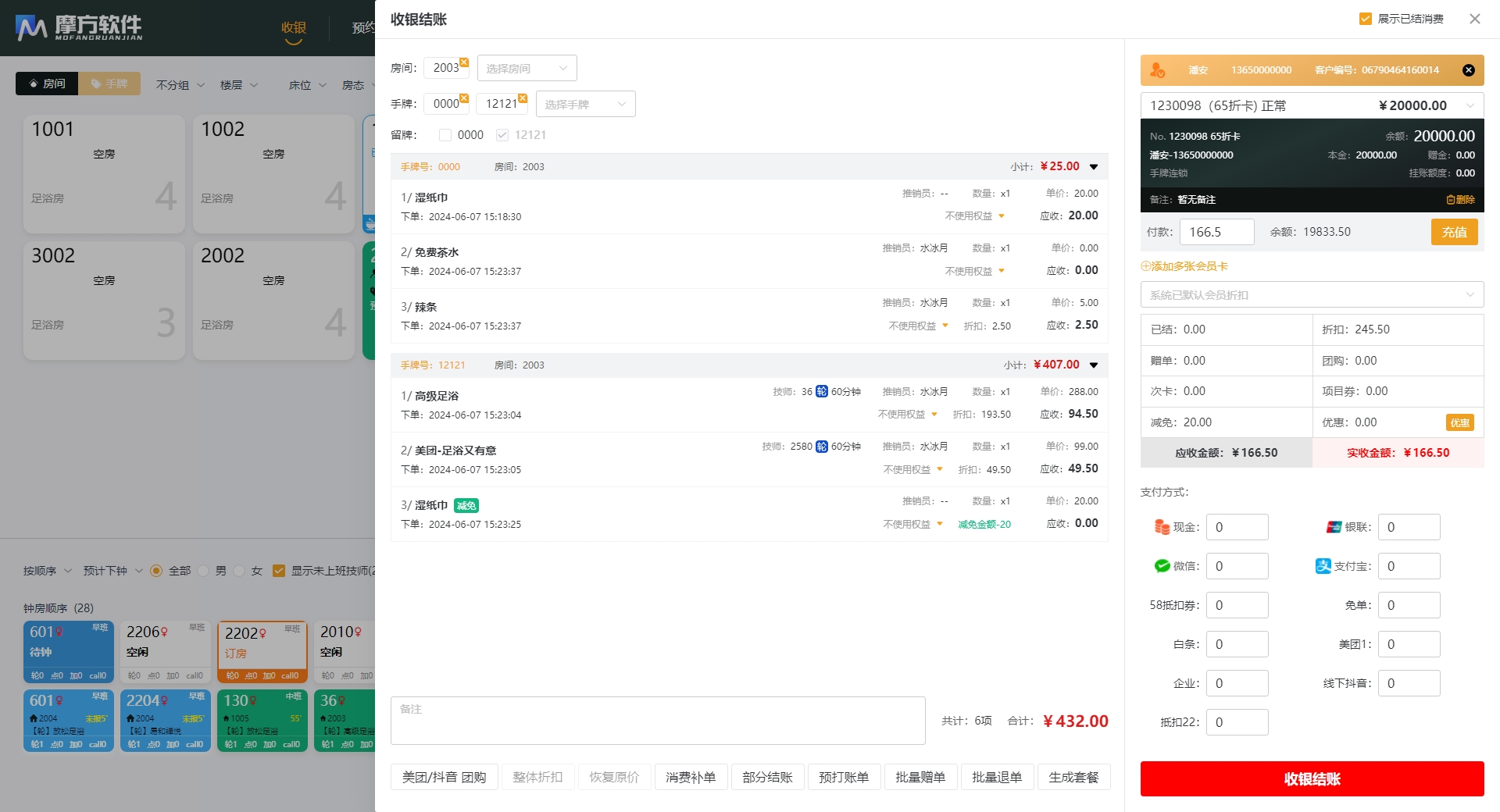Clear the selected customer with black X icon

point(1469,70)
